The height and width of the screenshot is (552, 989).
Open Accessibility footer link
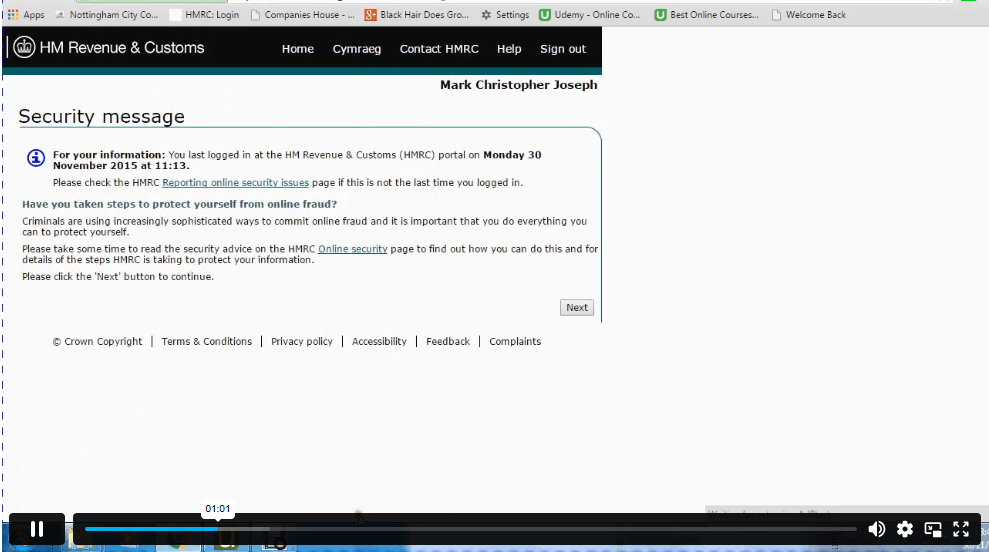coord(379,341)
